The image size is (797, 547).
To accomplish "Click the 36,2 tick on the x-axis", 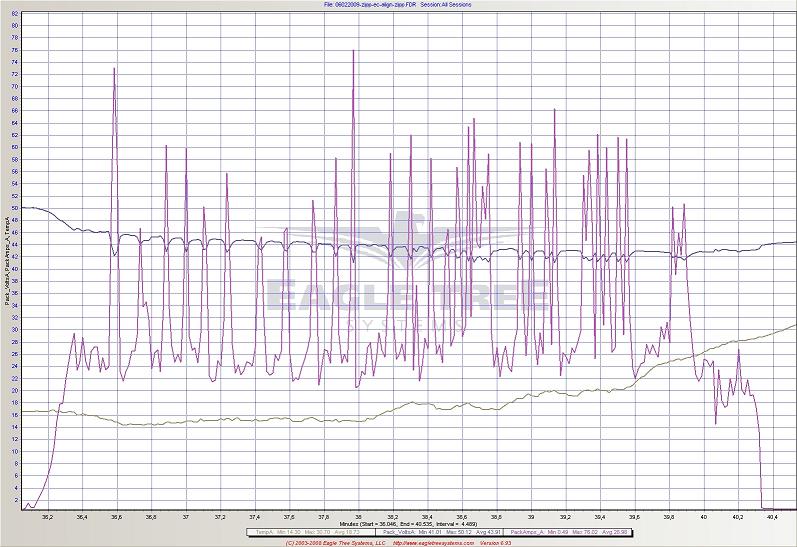I will coord(47,517).
